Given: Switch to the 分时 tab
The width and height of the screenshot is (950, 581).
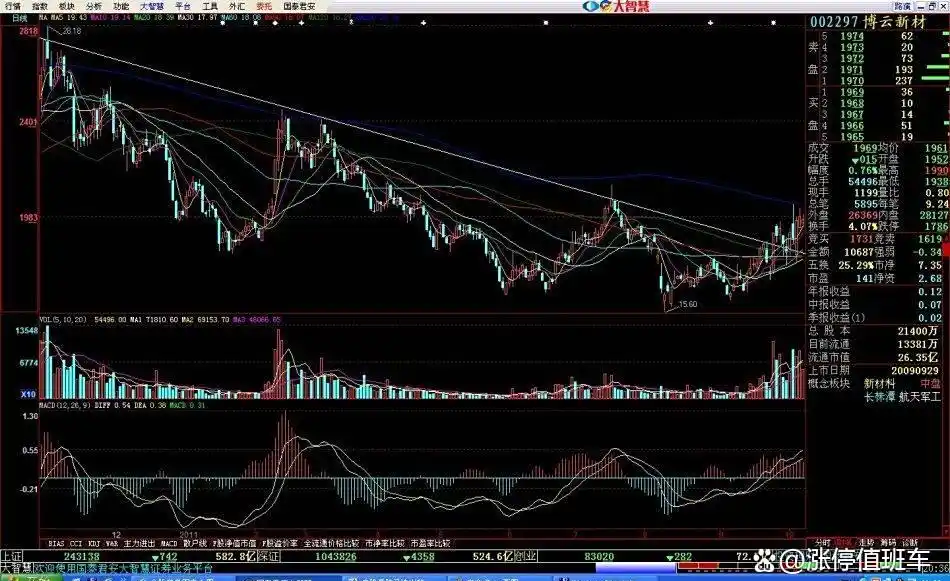Looking at the screenshot, I should (x=823, y=542).
